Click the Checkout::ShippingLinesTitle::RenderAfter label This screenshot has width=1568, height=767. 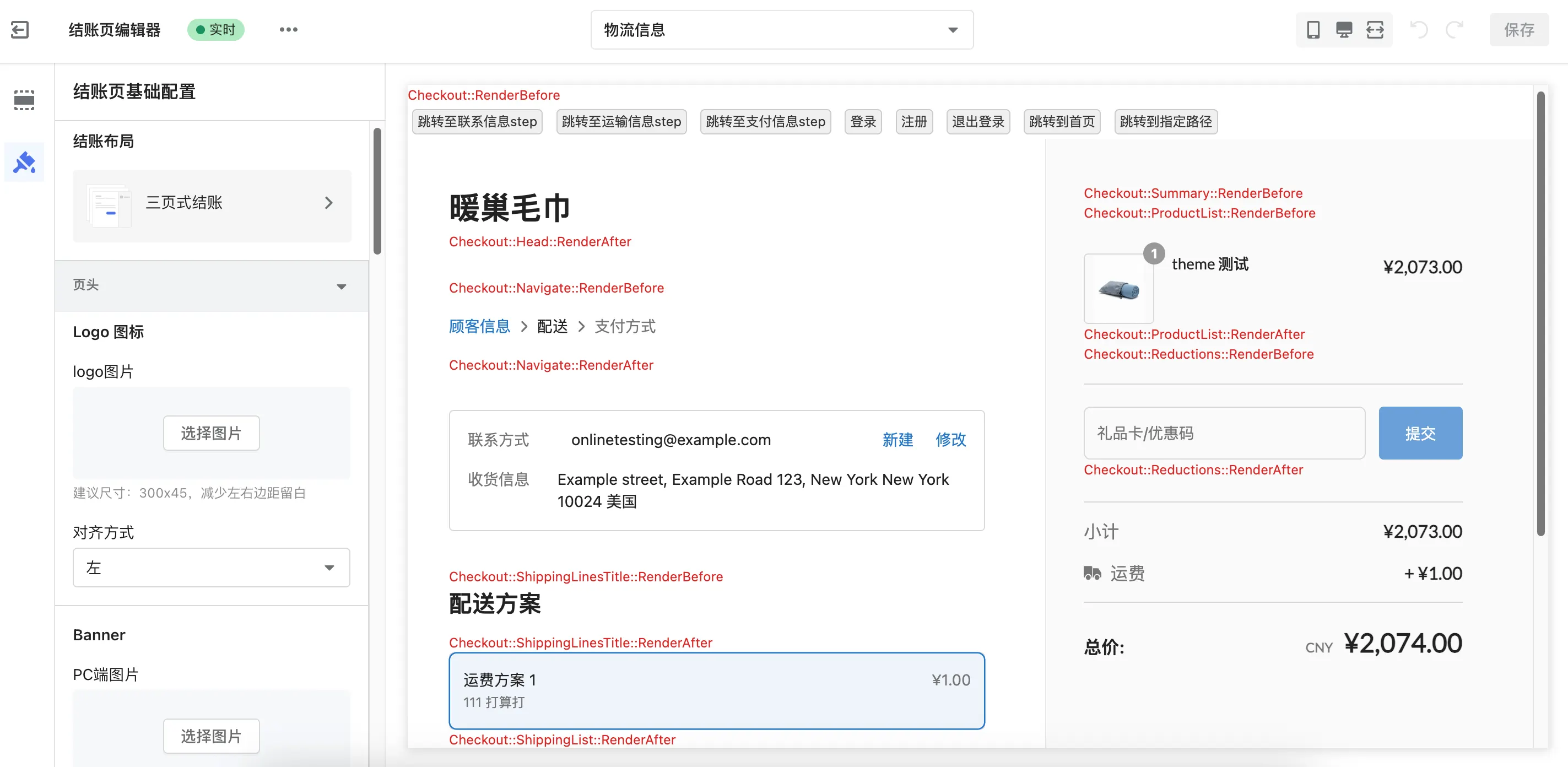tap(580, 643)
